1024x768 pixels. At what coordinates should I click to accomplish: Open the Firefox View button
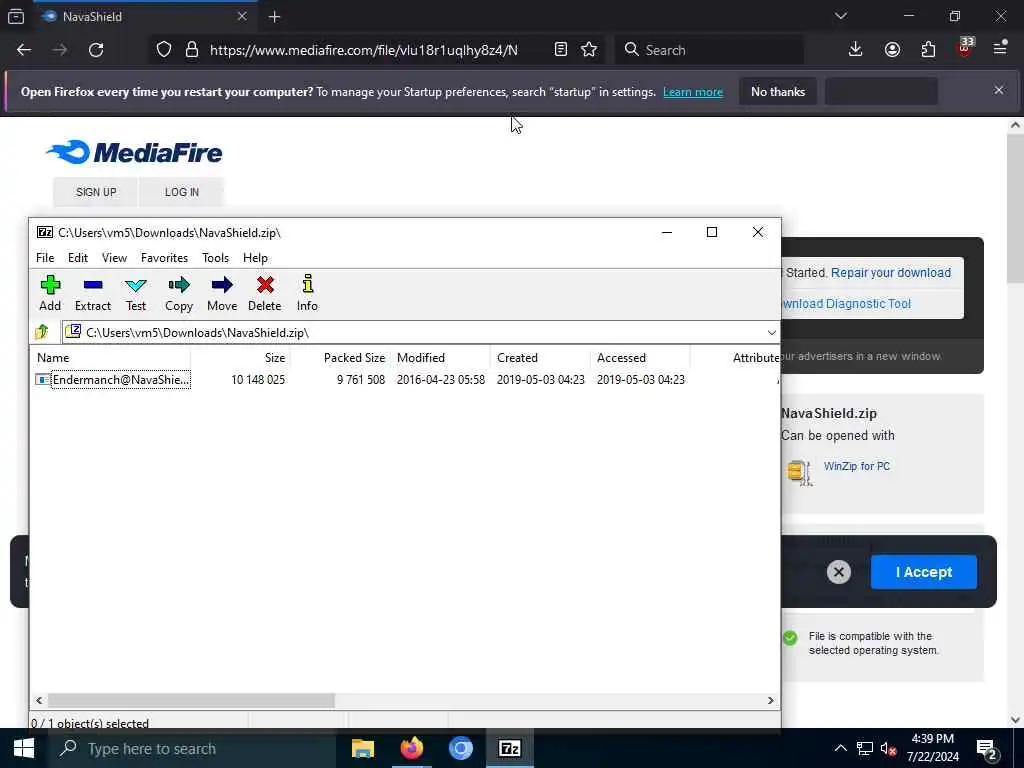(16, 17)
